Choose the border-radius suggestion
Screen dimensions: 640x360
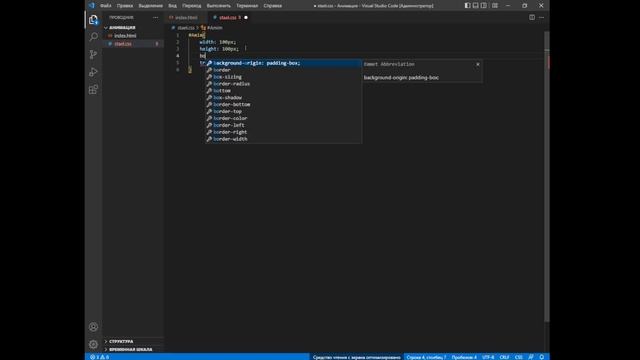click(x=283, y=84)
